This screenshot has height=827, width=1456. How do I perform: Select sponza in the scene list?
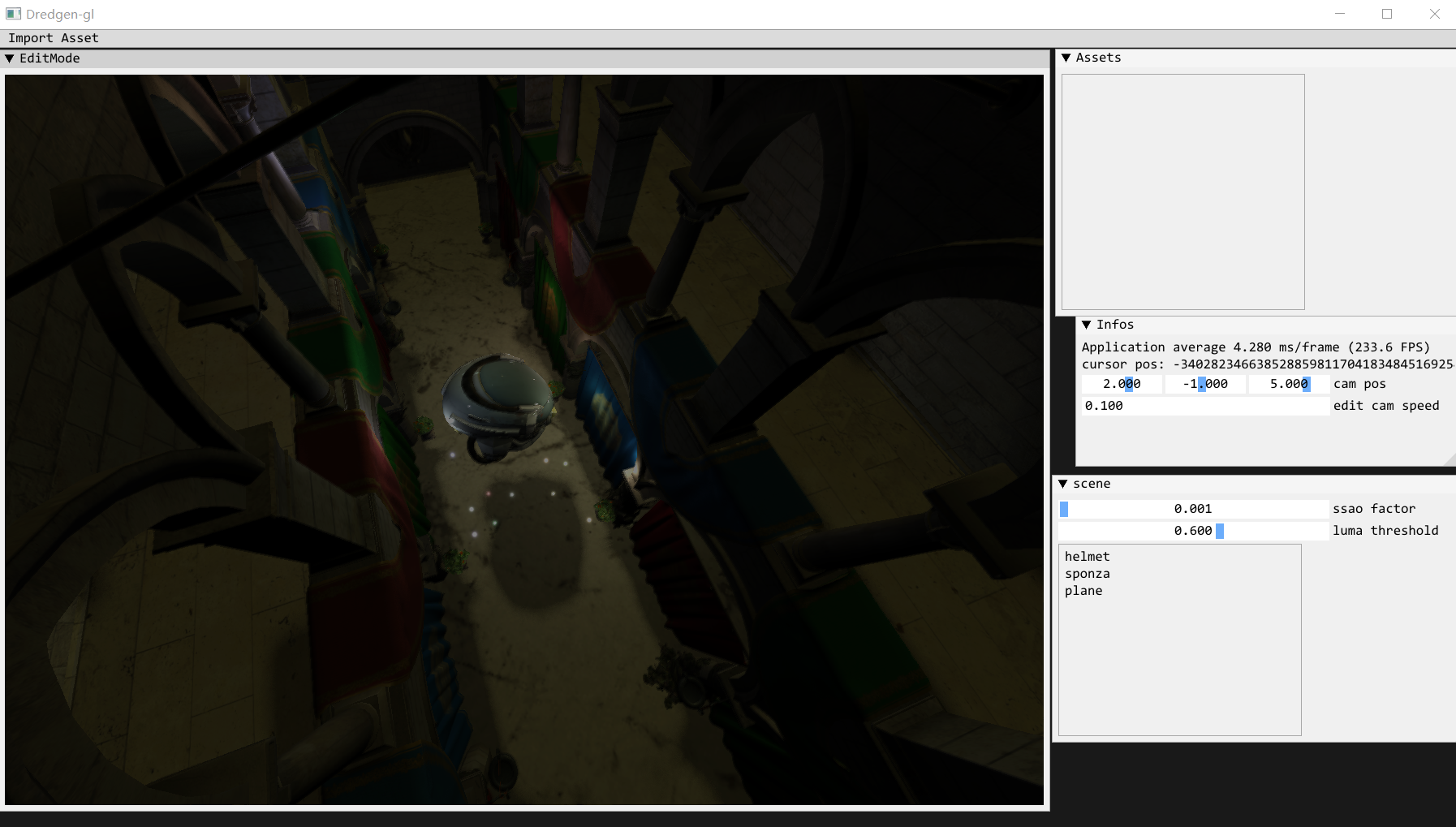[x=1087, y=574]
